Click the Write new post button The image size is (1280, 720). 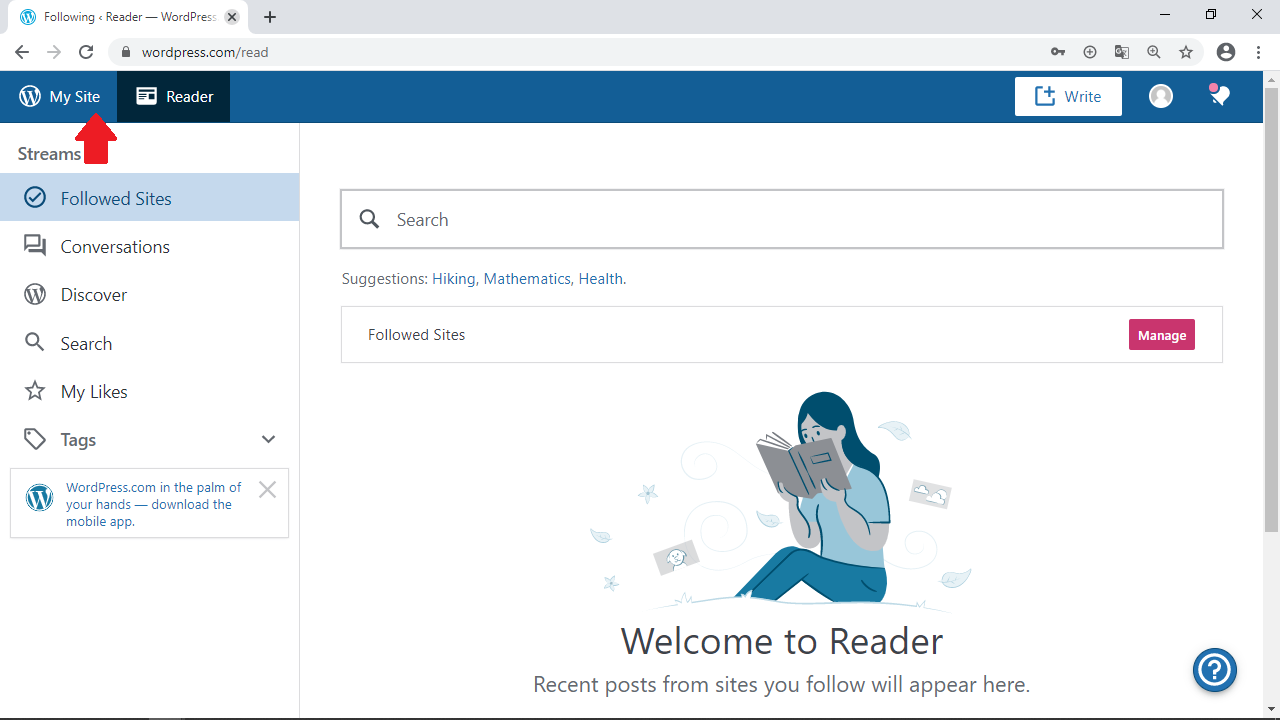pyautogui.click(x=1068, y=97)
